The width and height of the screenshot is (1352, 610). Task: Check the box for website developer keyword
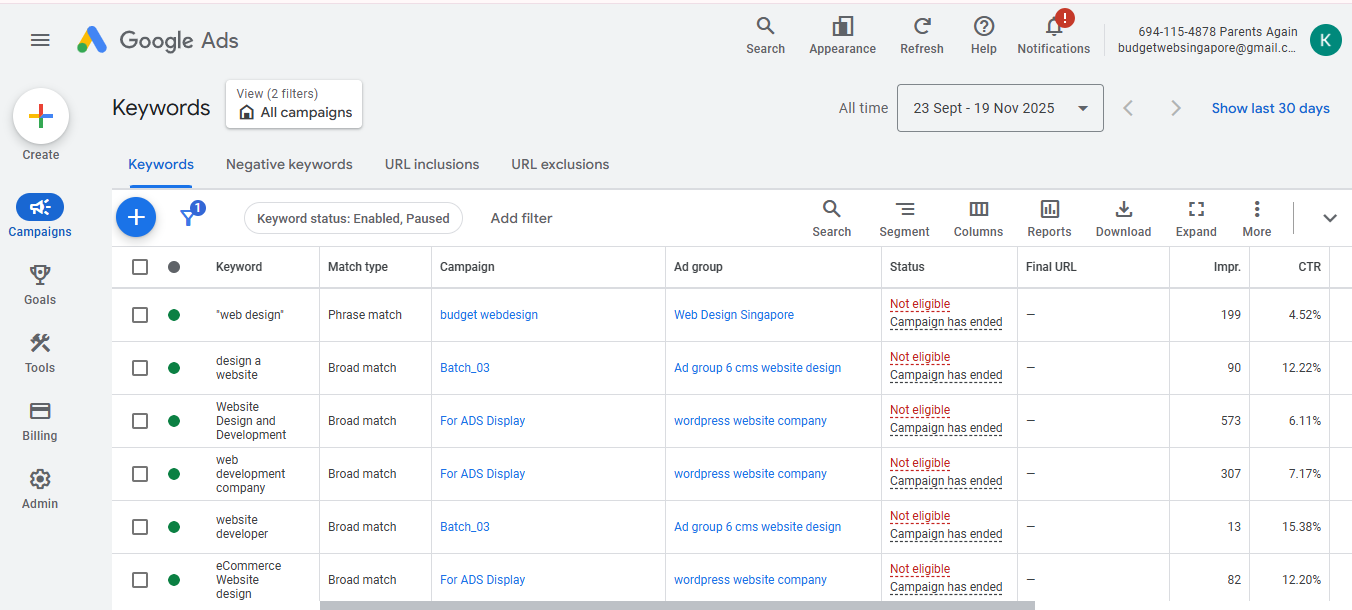(x=140, y=527)
